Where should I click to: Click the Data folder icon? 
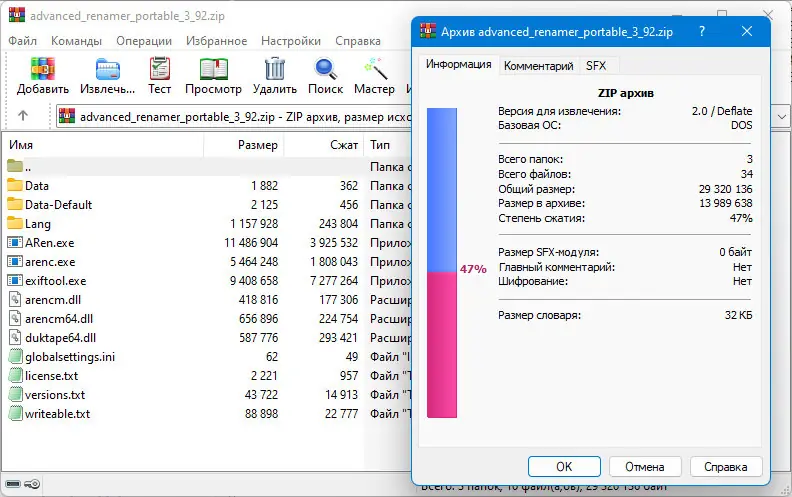(x=15, y=185)
